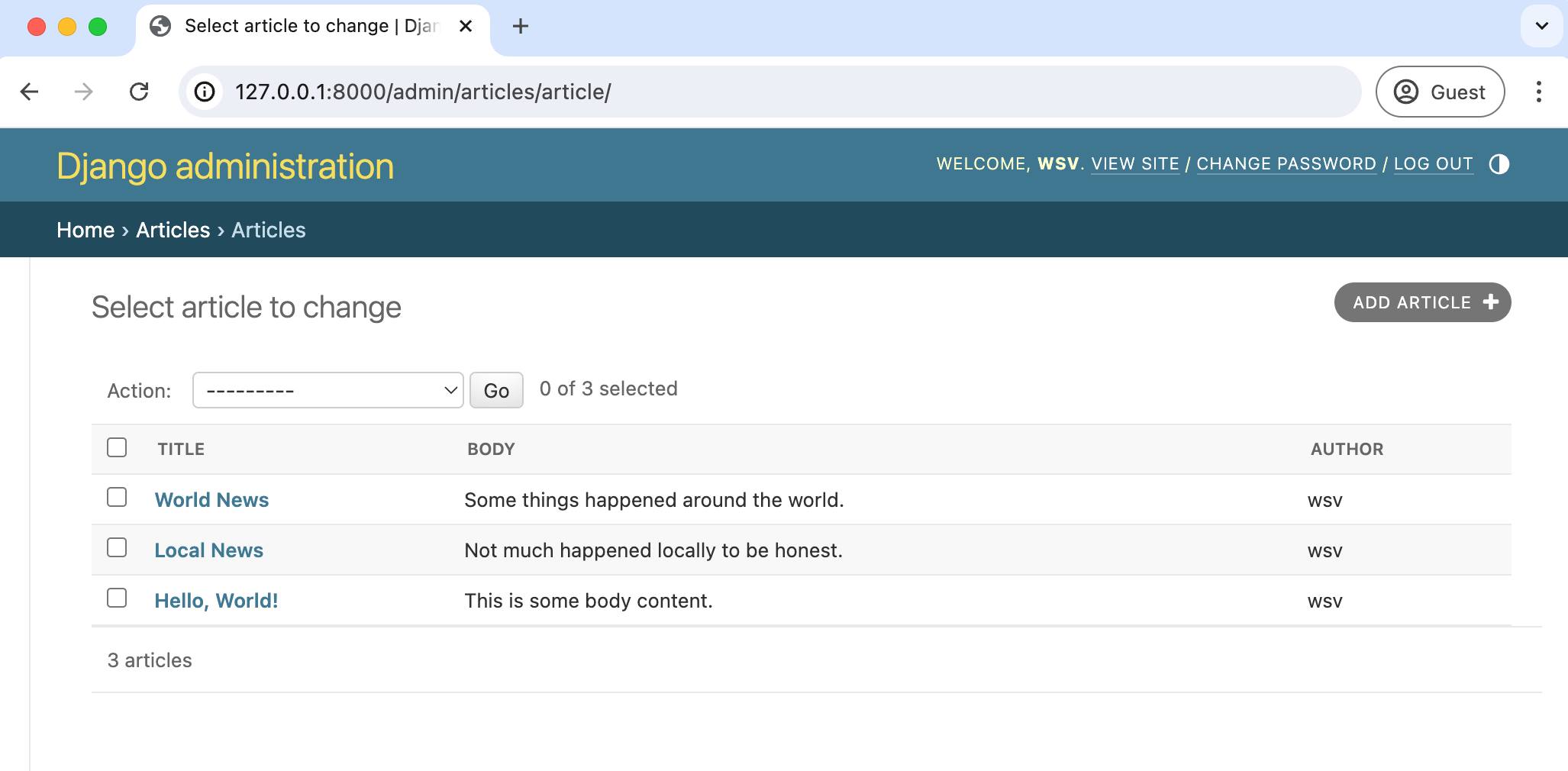Open the View Site link

pyautogui.click(x=1135, y=164)
